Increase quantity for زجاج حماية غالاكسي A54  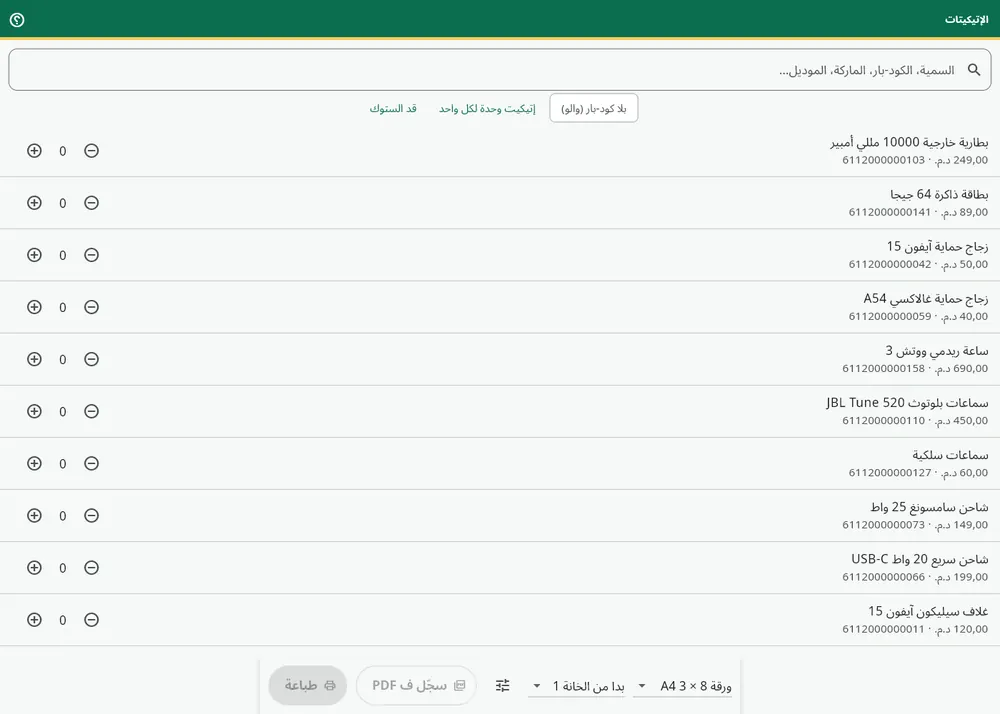pyautogui.click(x=34, y=307)
